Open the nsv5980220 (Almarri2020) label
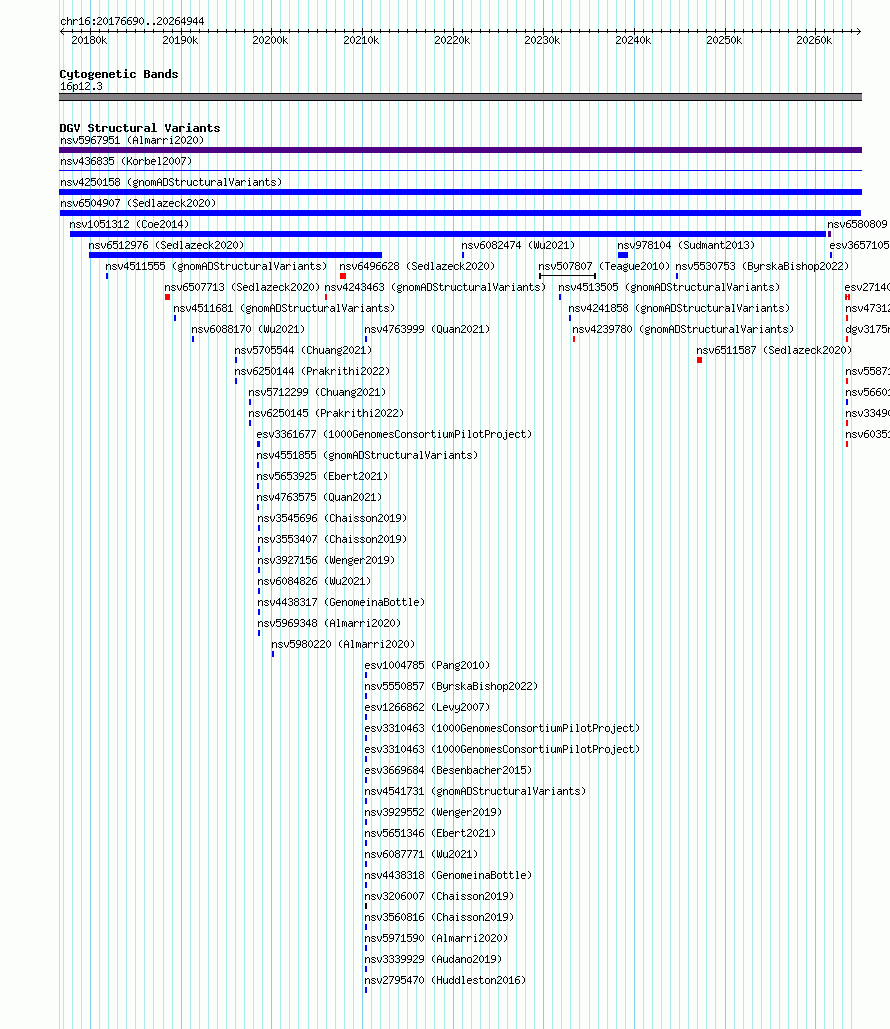Screen dimensions: 890x1029 343,644
